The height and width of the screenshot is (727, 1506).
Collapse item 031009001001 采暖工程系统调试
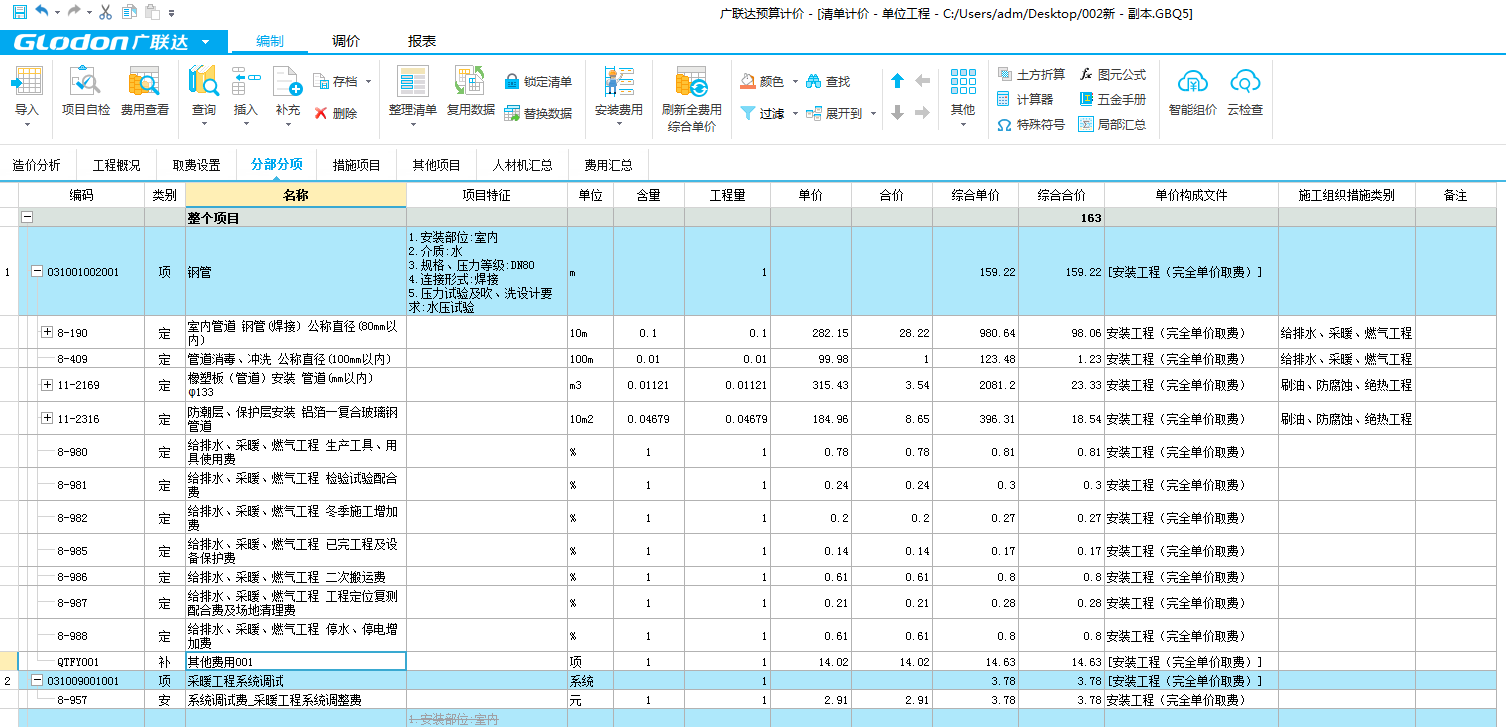click(37, 680)
